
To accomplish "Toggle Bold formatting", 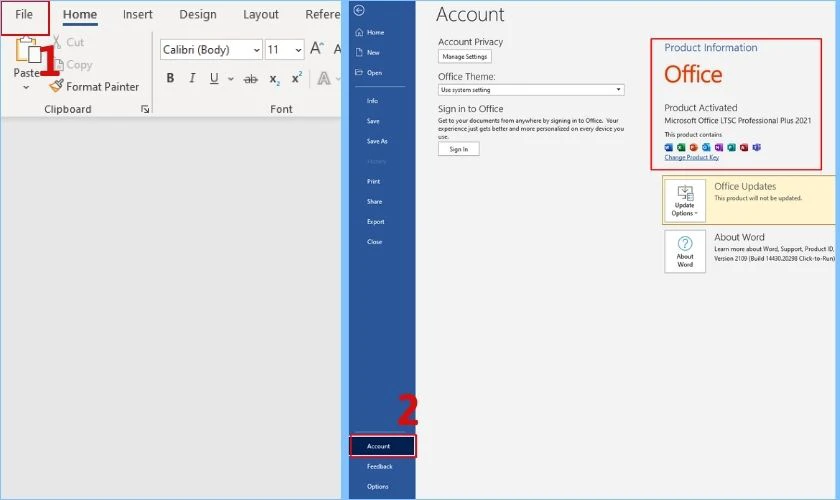I will pos(170,78).
